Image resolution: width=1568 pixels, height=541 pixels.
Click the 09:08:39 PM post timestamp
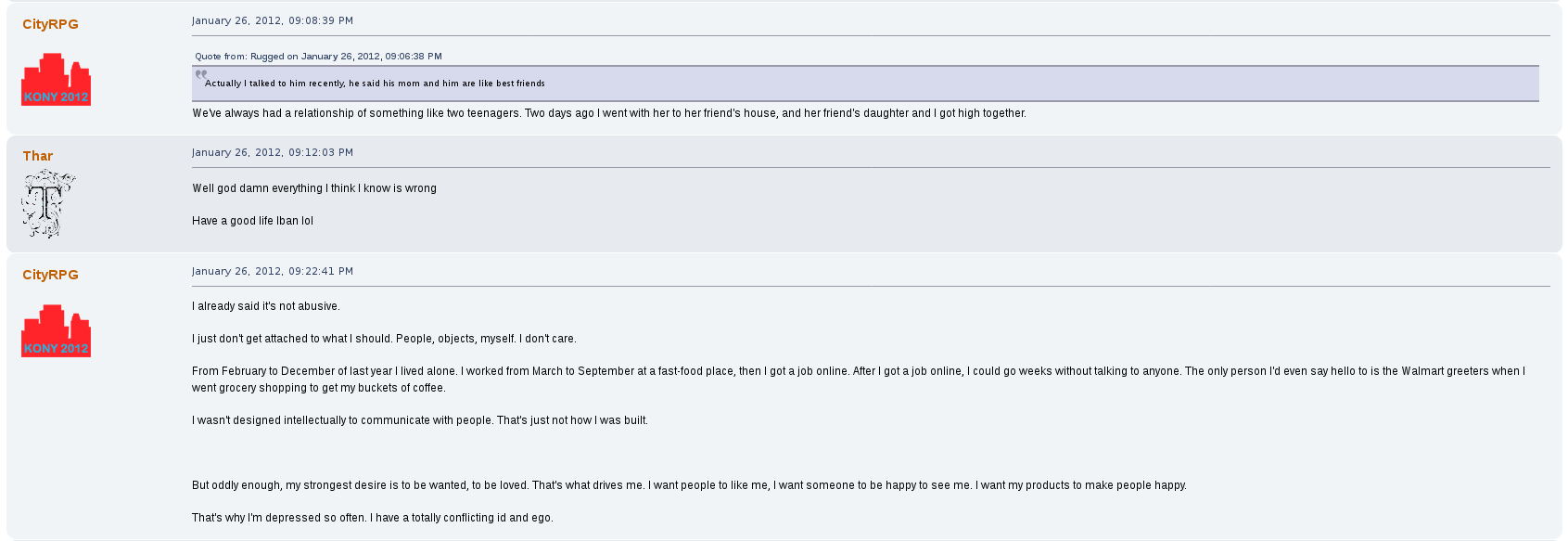click(x=273, y=20)
